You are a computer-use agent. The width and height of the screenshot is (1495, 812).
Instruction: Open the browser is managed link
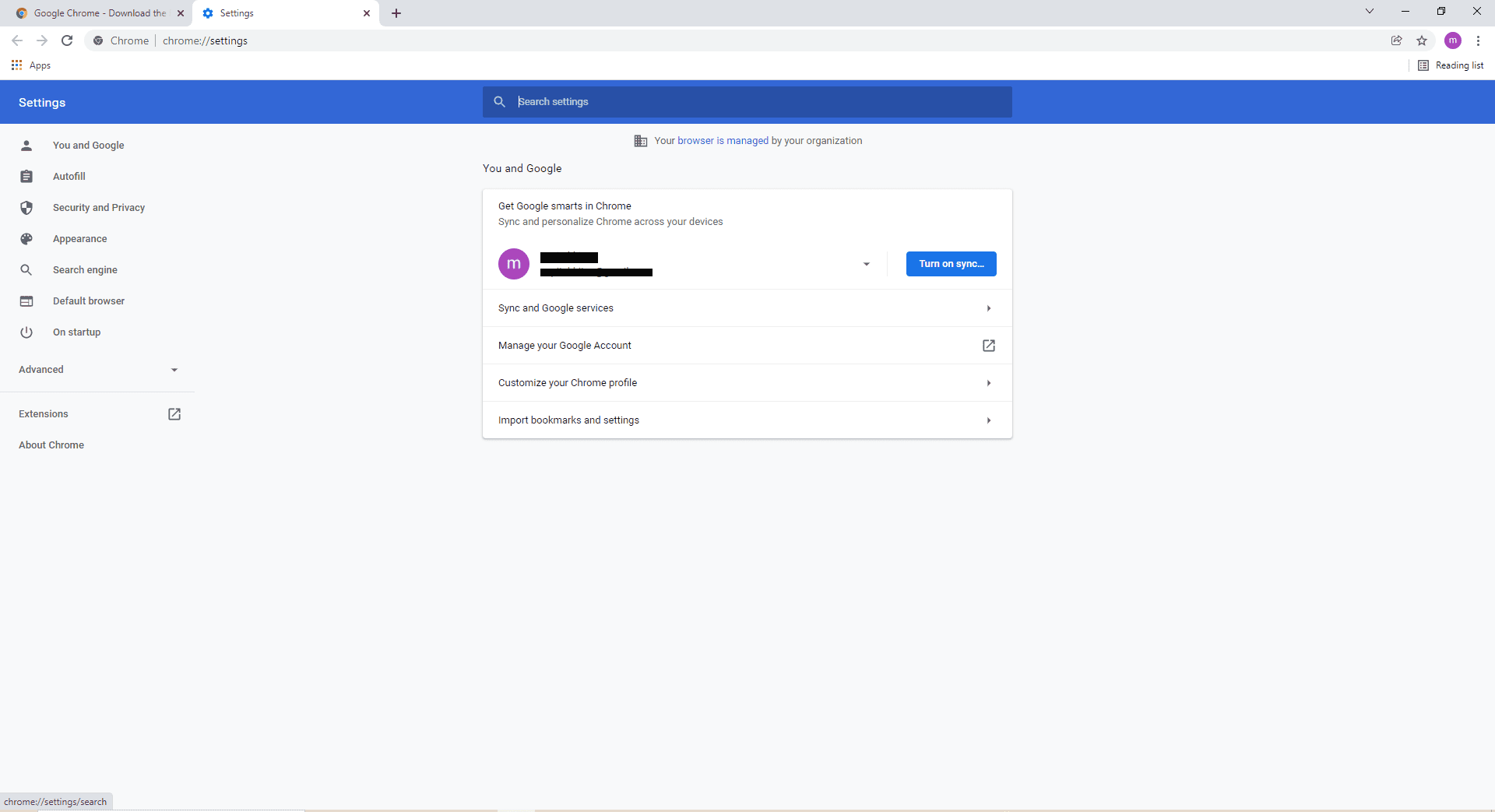click(x=723, y=141)
